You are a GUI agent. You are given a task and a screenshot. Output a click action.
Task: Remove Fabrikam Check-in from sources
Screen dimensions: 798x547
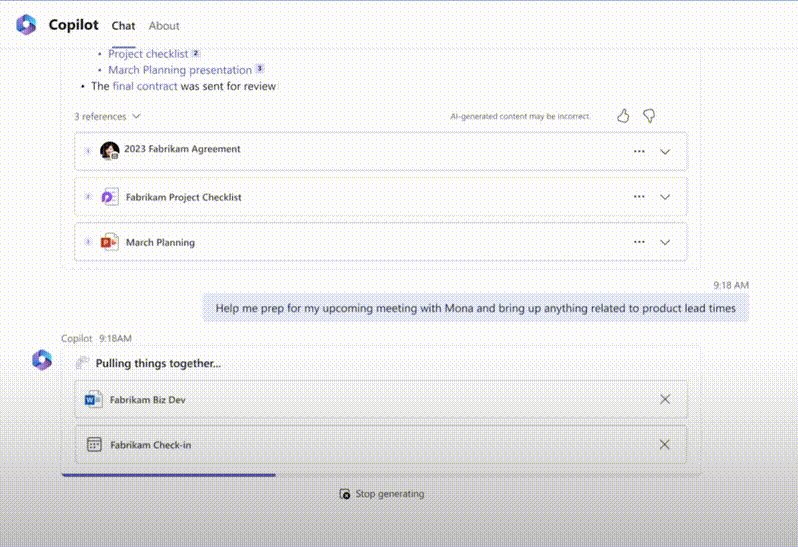[x=665, y=445]
